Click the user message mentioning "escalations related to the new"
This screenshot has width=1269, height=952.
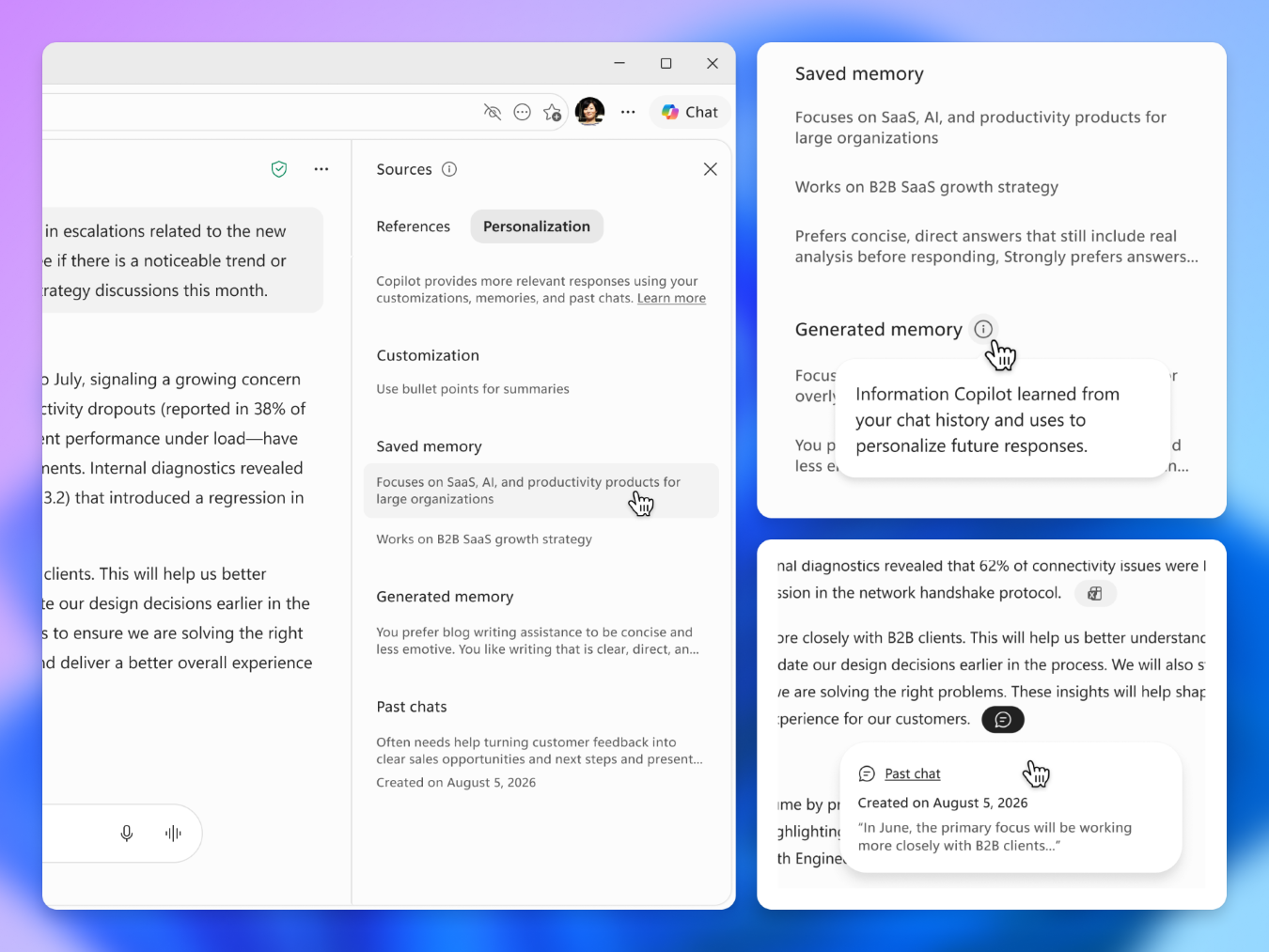[182, 260]
